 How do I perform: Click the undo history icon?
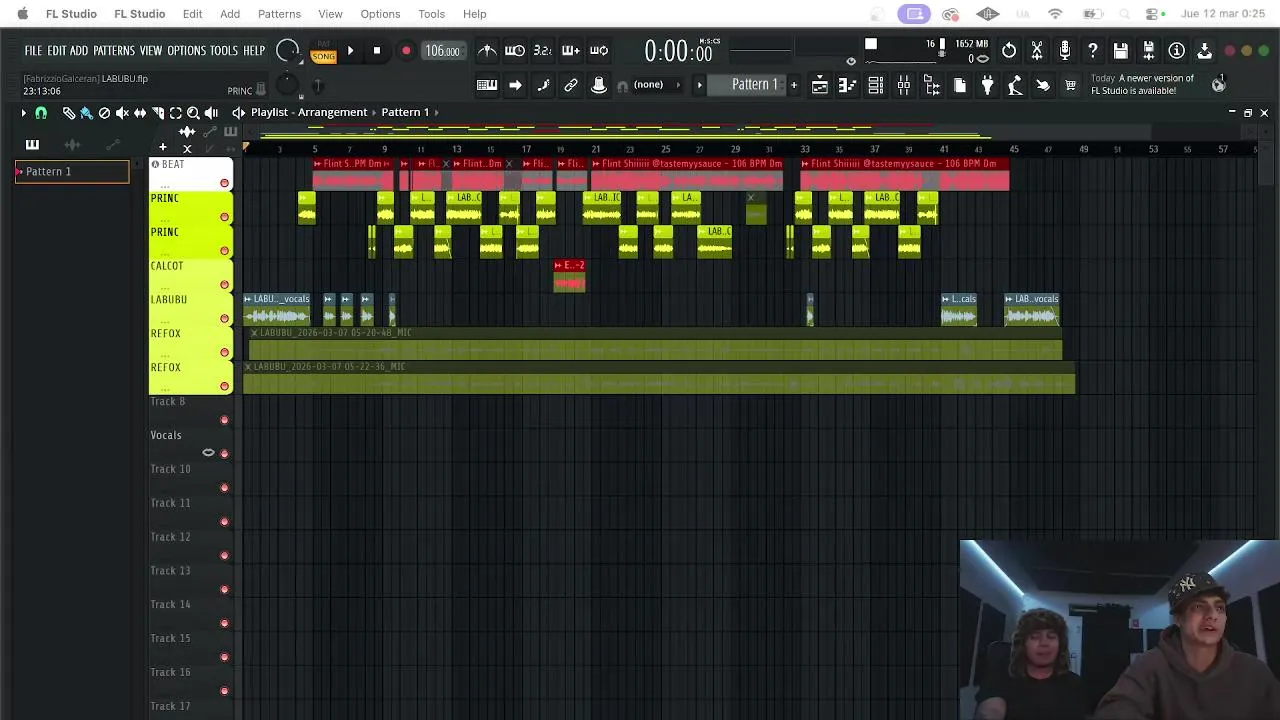1009,51
